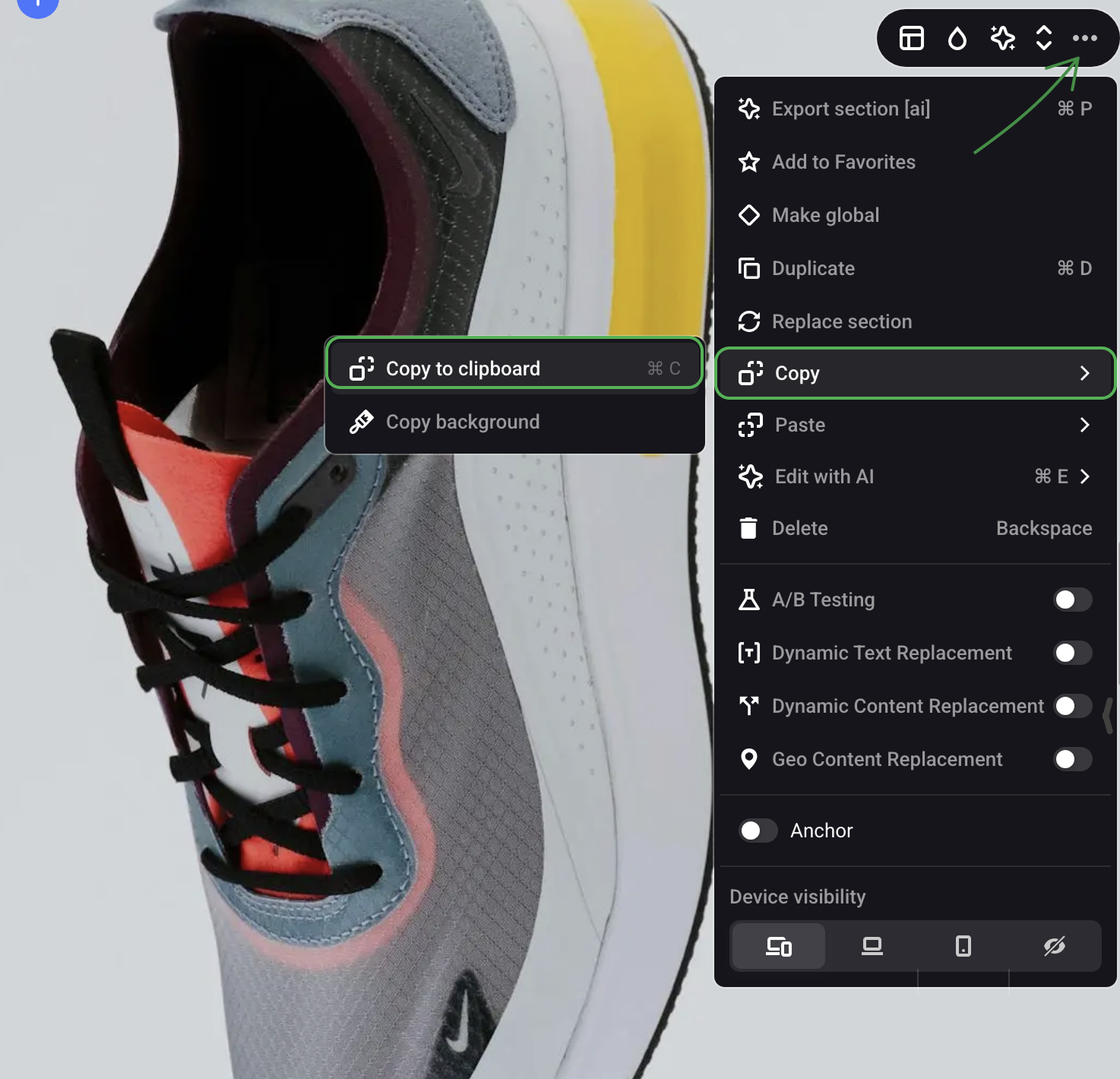The image size is (1120, 1079).
Task: Select all devices visibility icon
Action: coord(778,946)
